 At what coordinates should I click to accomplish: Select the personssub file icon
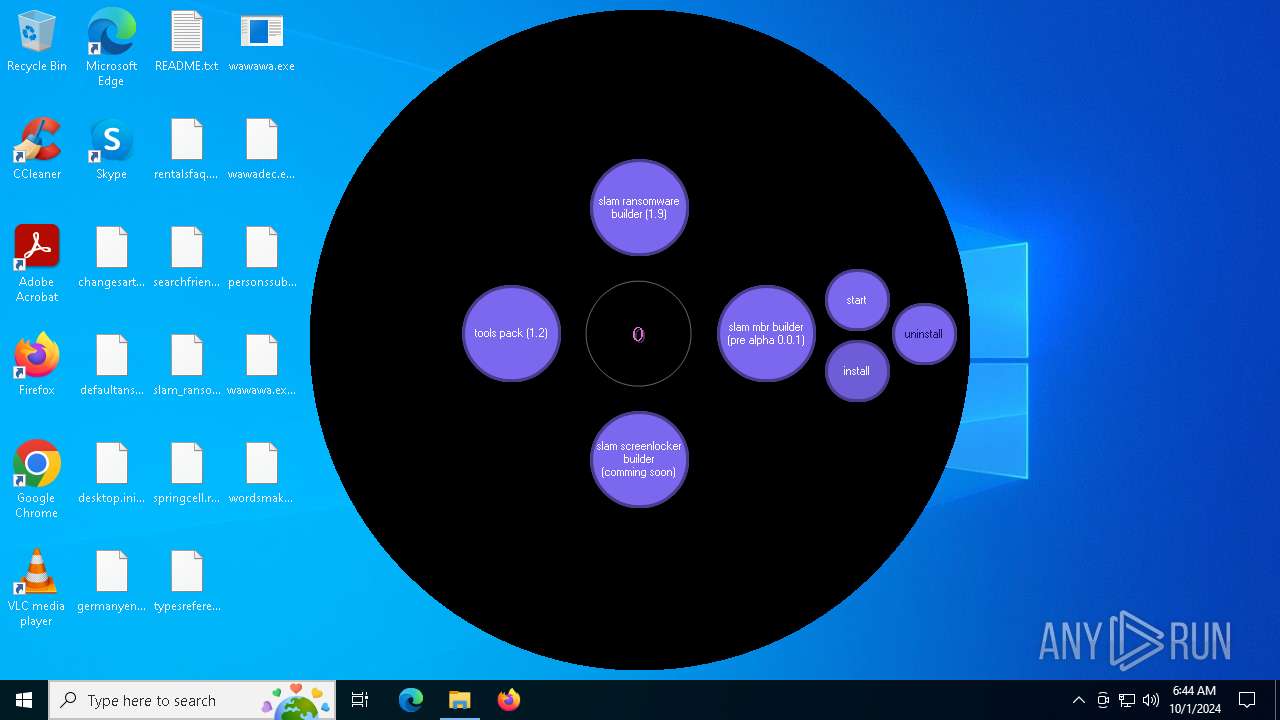coord(261,258)
